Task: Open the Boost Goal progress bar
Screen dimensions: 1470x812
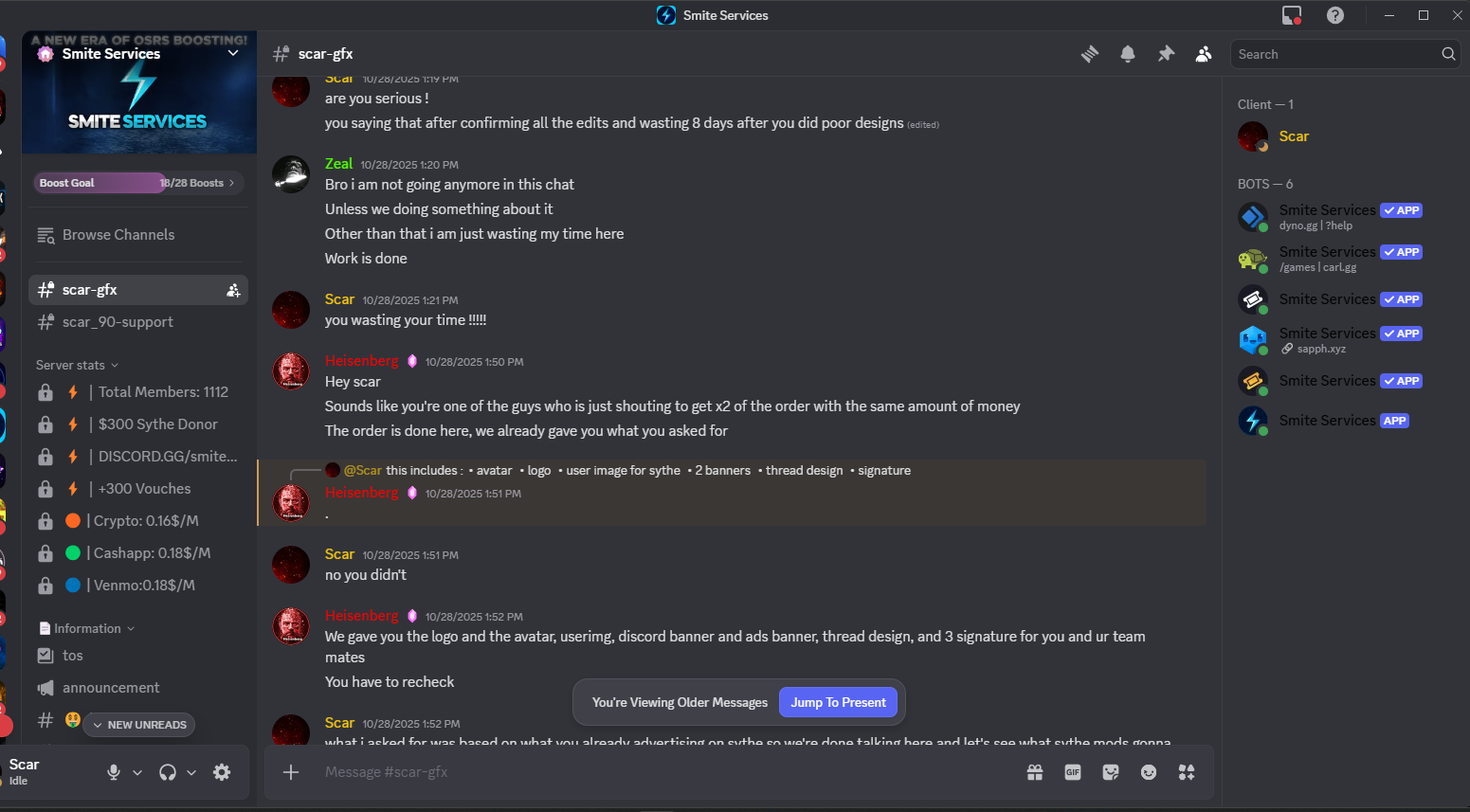Action: click(x=138, y=183)
